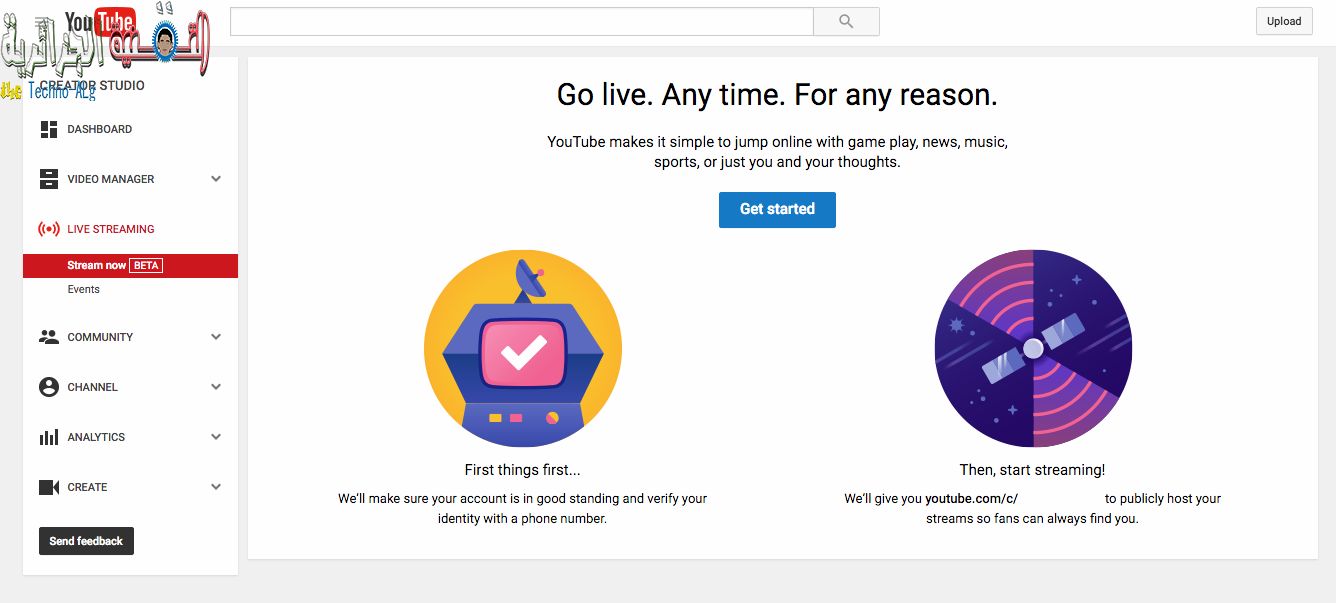Click the search magnifier icon
The height and width of the screenshot is (603, 1336).
(x=845, y=20)
